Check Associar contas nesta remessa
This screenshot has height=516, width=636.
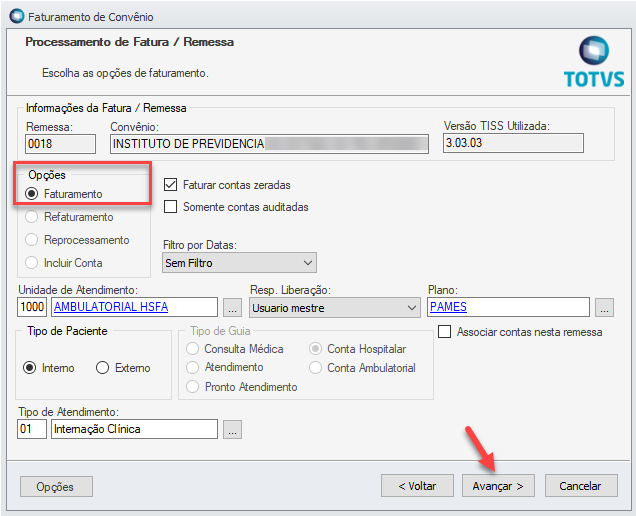445,331
